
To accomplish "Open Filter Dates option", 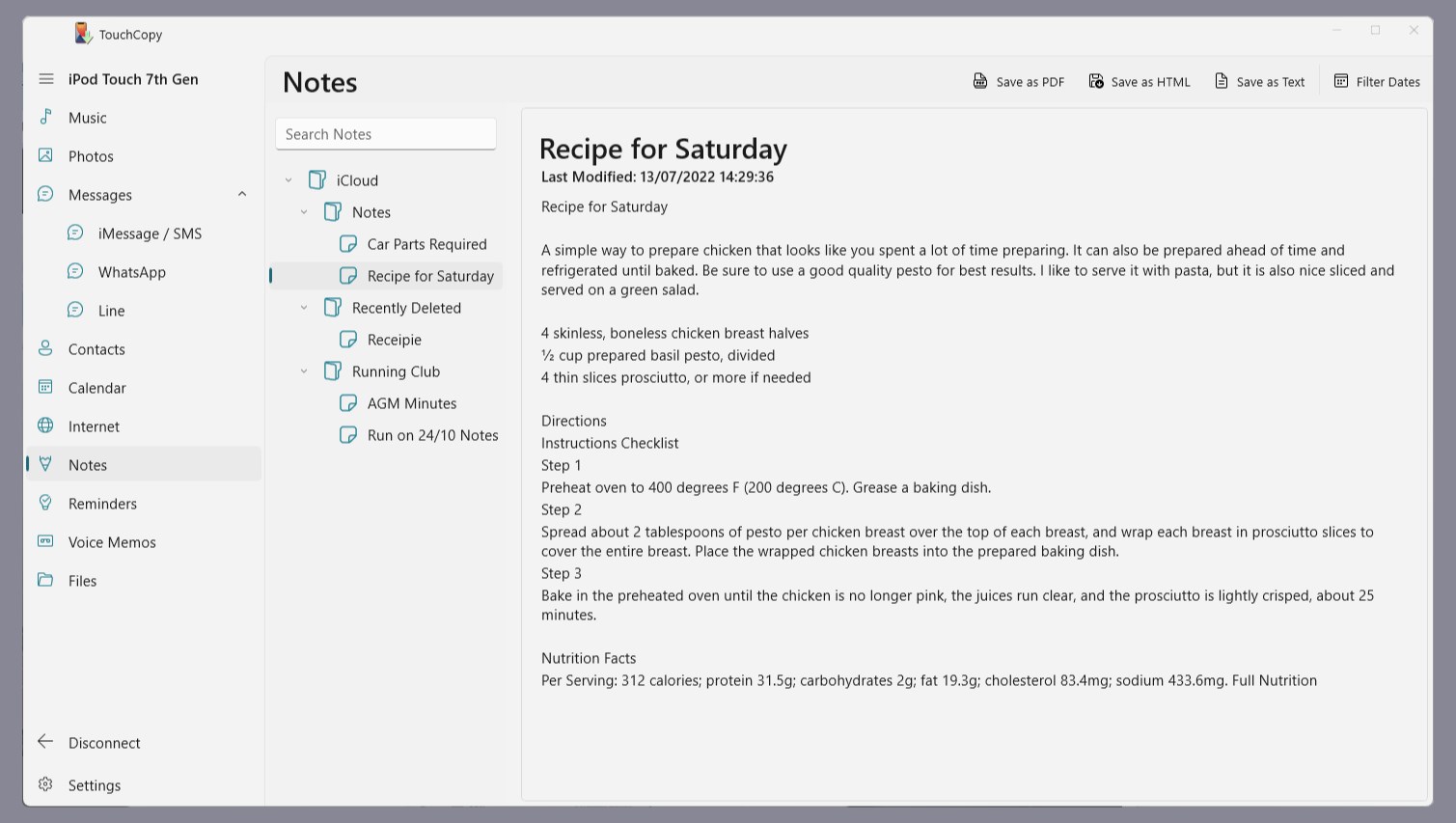I will [x=1377, y=82].
